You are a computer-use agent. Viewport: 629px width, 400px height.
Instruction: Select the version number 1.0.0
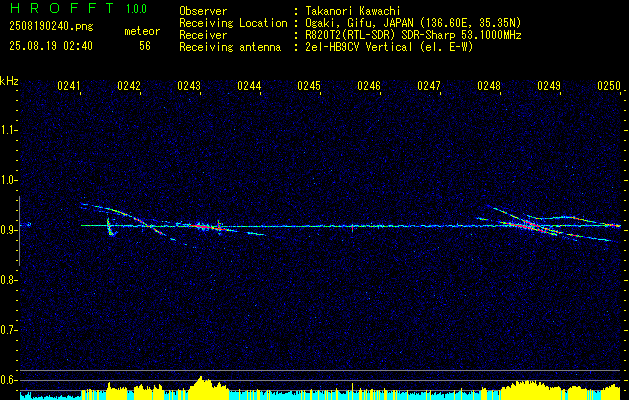[136, 9]
